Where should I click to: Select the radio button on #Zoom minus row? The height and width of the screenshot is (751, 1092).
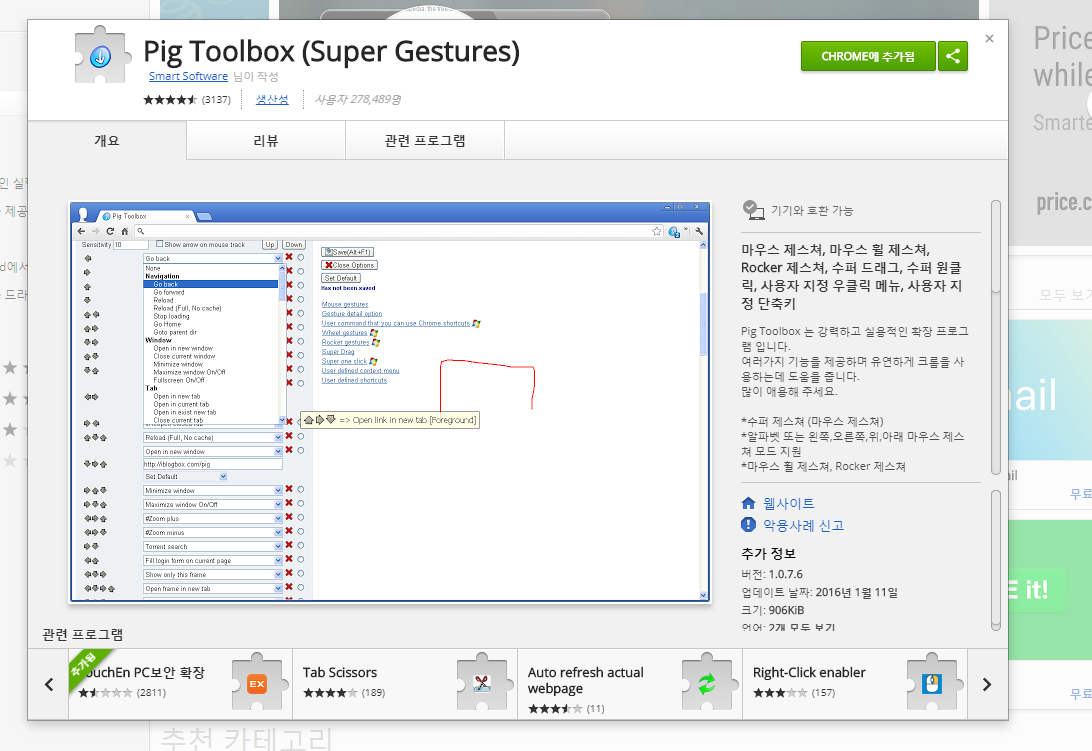point(301,532)
